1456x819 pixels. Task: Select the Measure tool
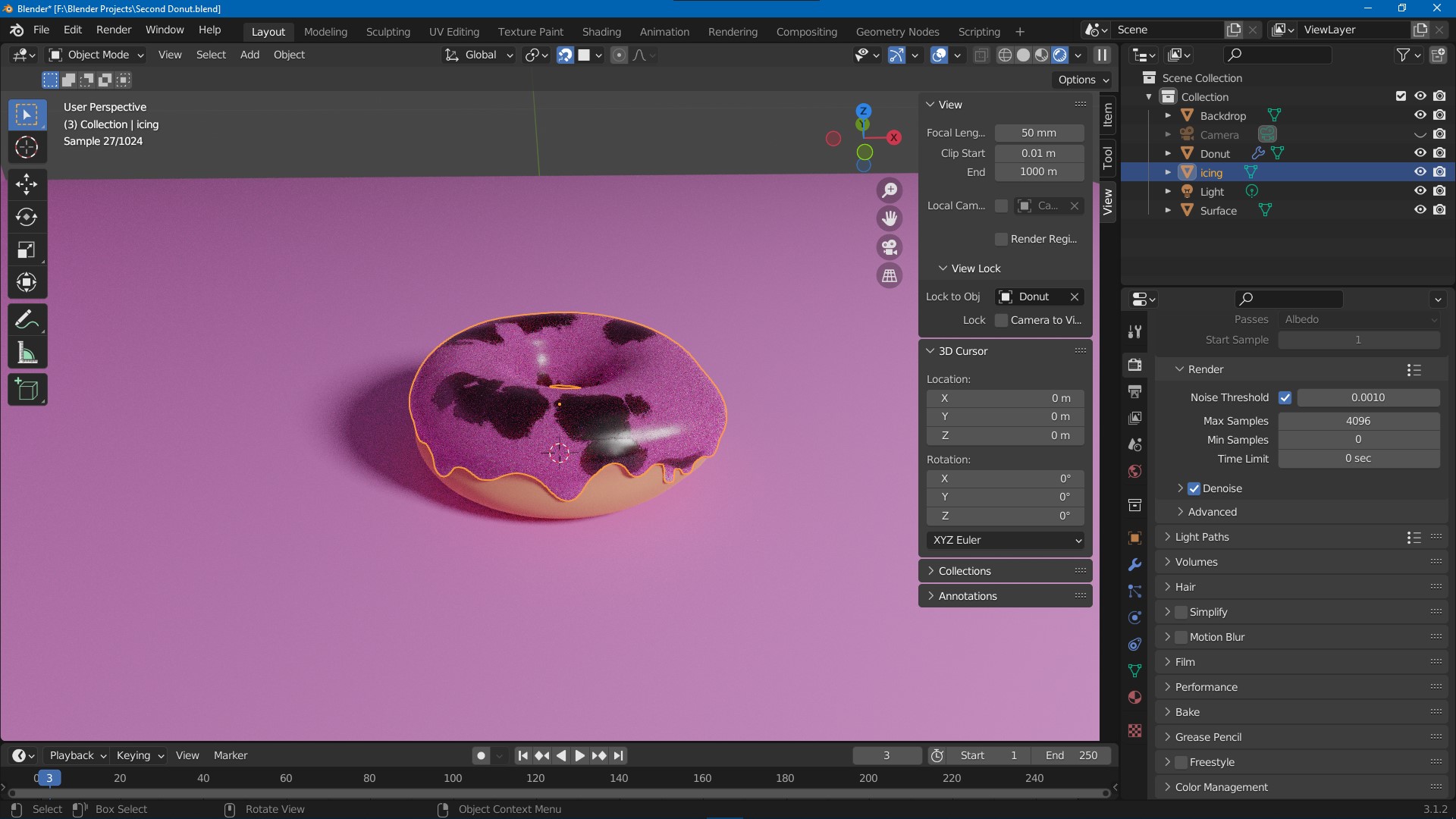point(26,352)
